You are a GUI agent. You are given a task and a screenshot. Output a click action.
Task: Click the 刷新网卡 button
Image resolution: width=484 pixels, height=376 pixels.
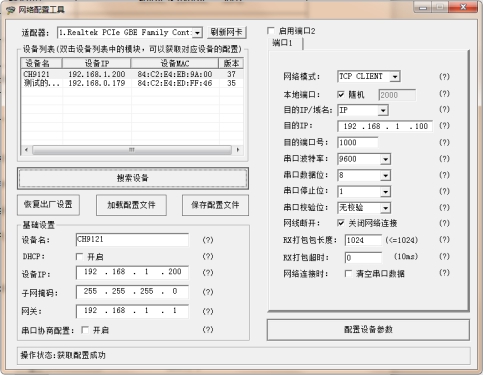(x=227, y=32)
